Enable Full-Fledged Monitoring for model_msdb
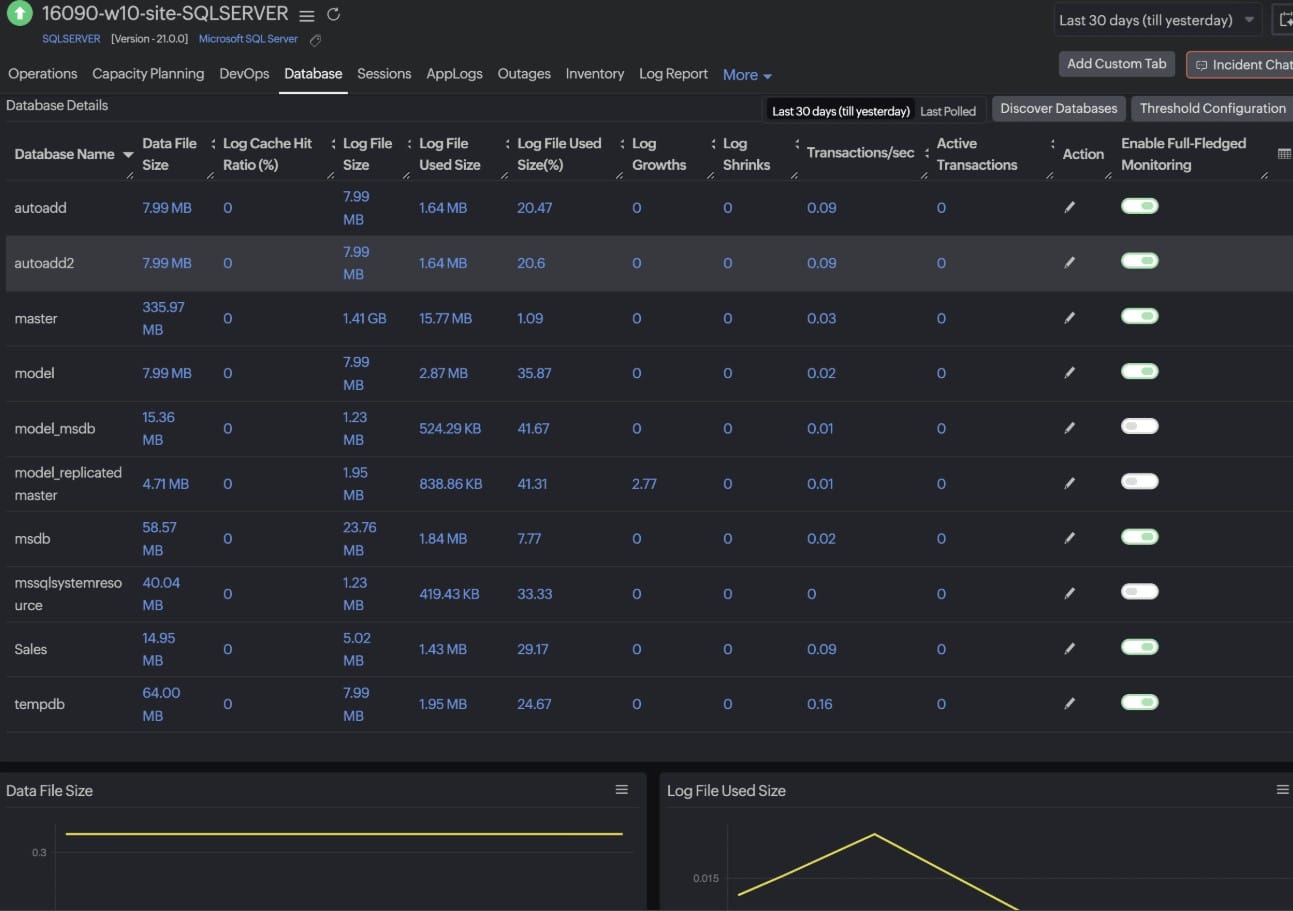The height and width of the screenshot is (911, 1293). click(x=1139, y=425)
